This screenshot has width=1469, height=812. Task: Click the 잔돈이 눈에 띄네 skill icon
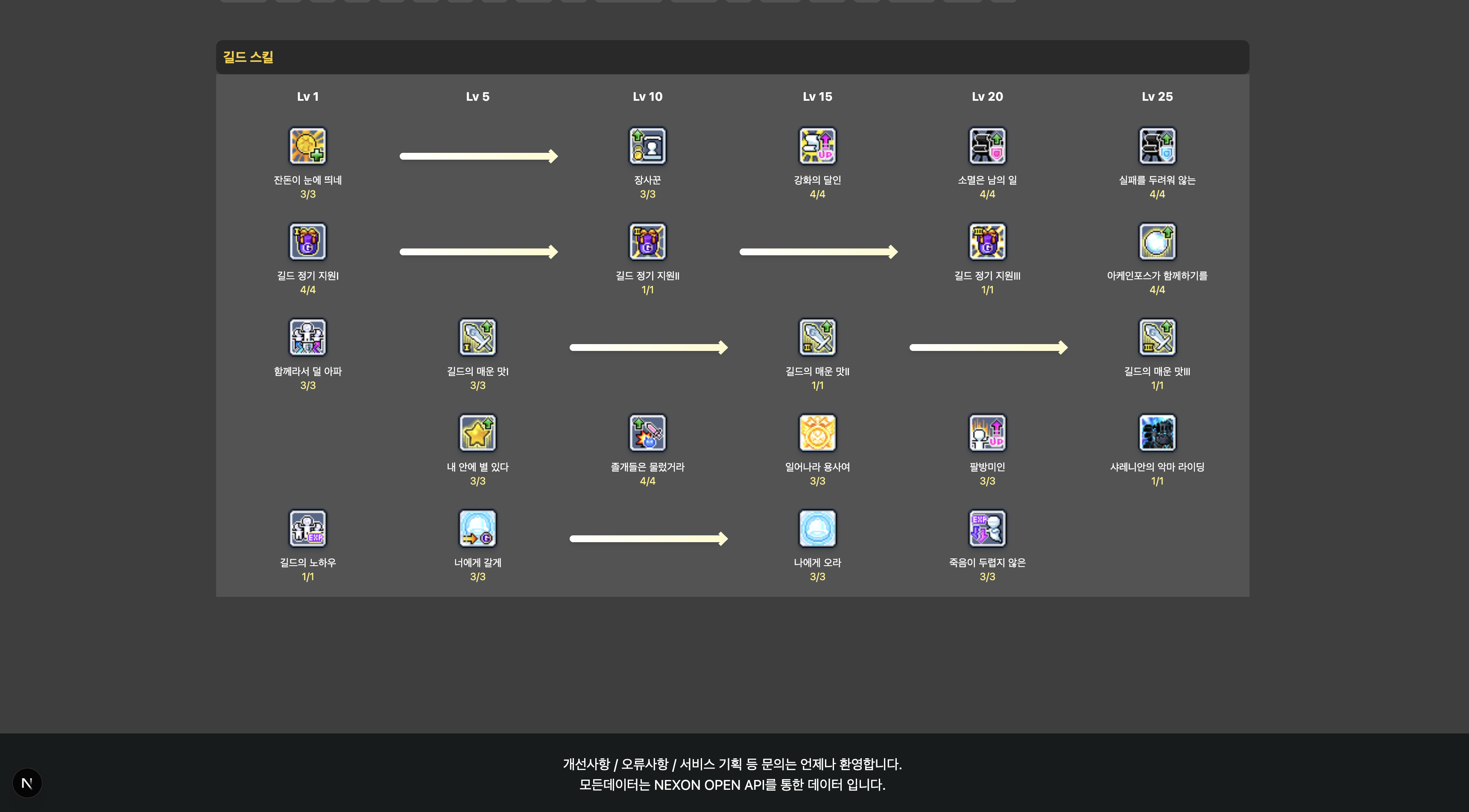[x=307, y=146]
